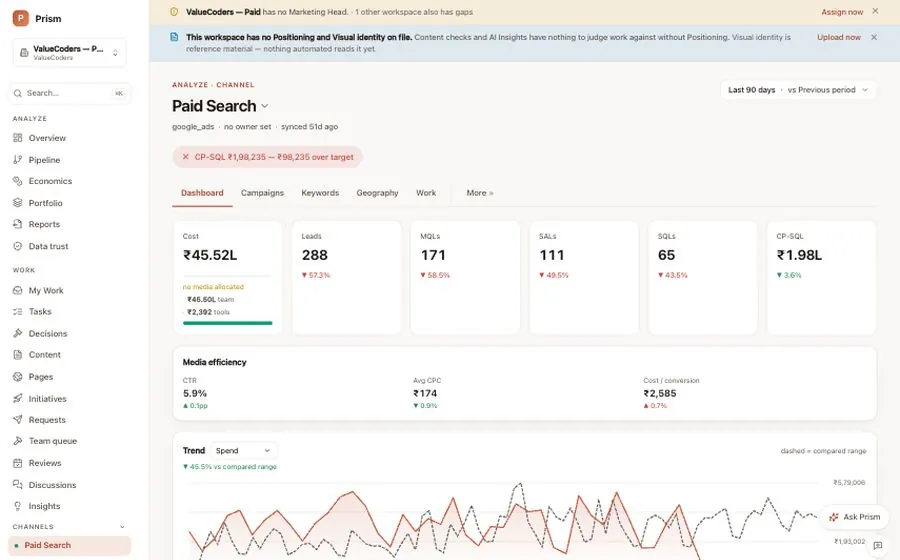Dismiss the Marketing Head warning banner

click(875, 11)
